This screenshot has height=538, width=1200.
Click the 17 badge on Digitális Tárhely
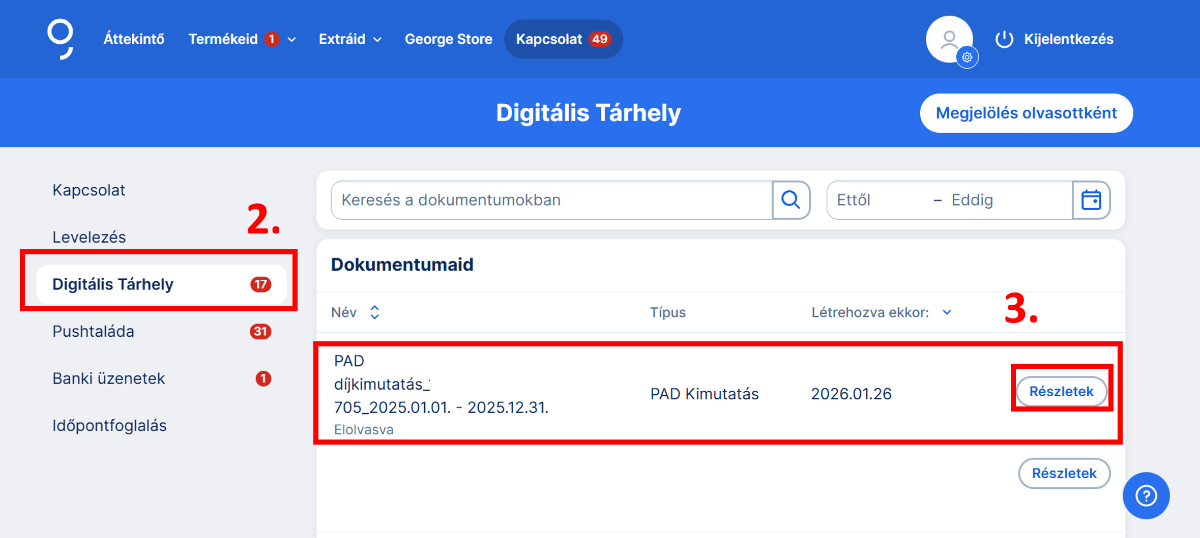[261, 285]
